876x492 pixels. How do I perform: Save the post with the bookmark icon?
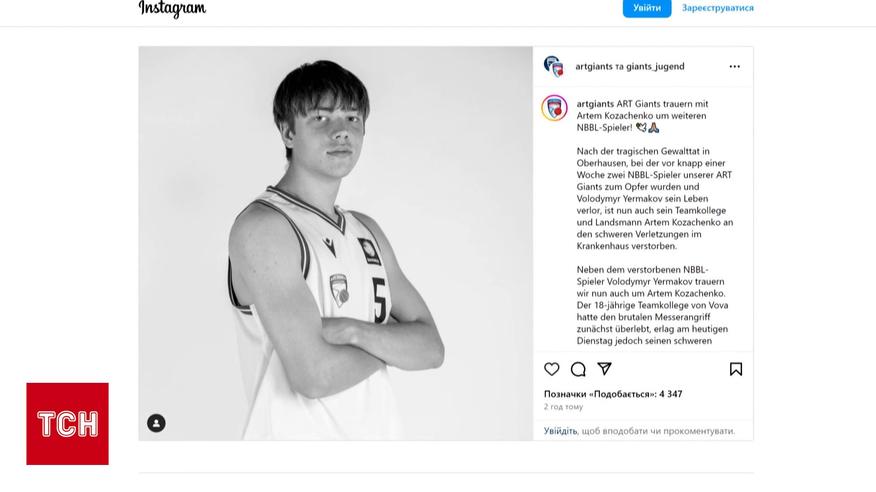(736, 369)
